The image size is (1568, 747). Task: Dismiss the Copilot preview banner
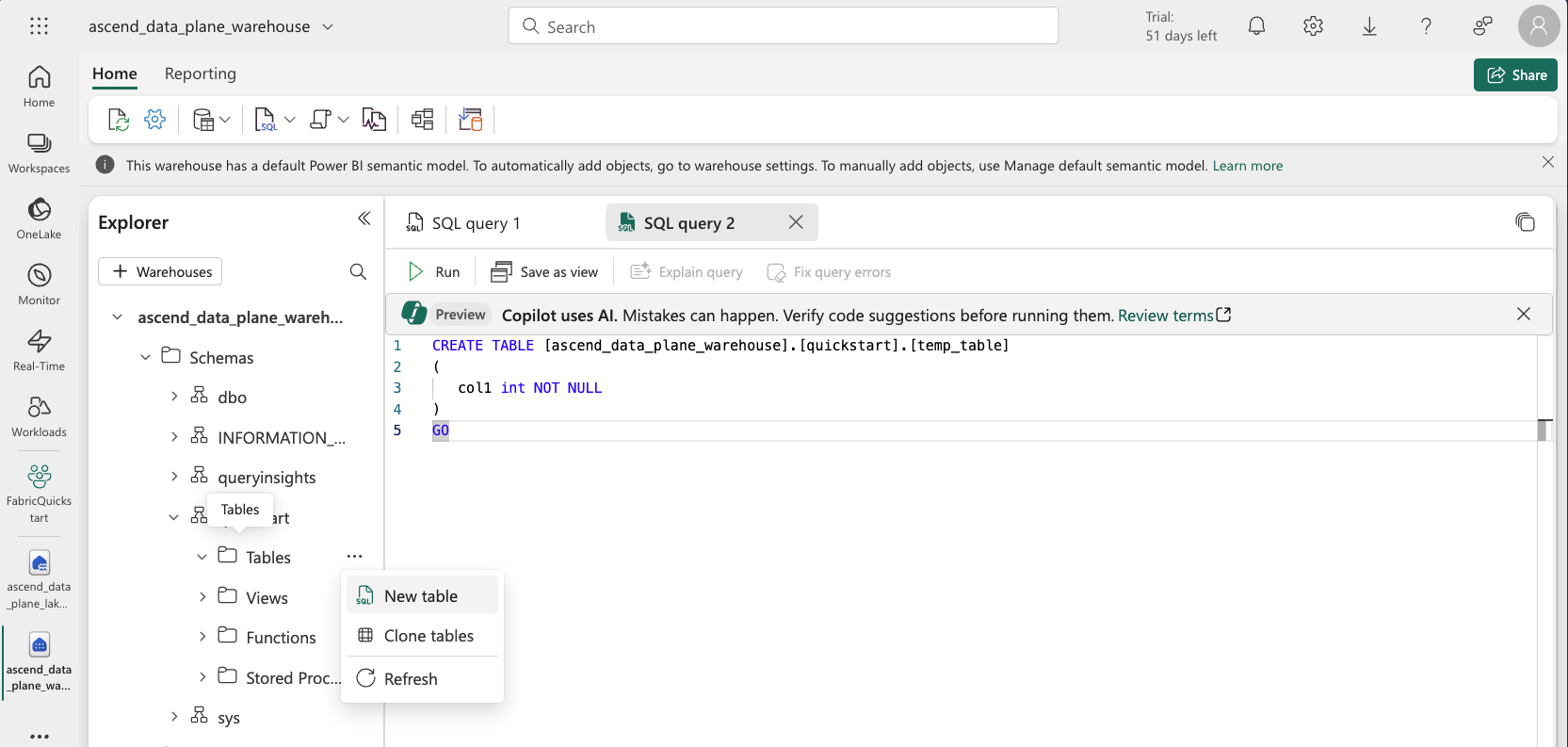tap(1524, 314)
